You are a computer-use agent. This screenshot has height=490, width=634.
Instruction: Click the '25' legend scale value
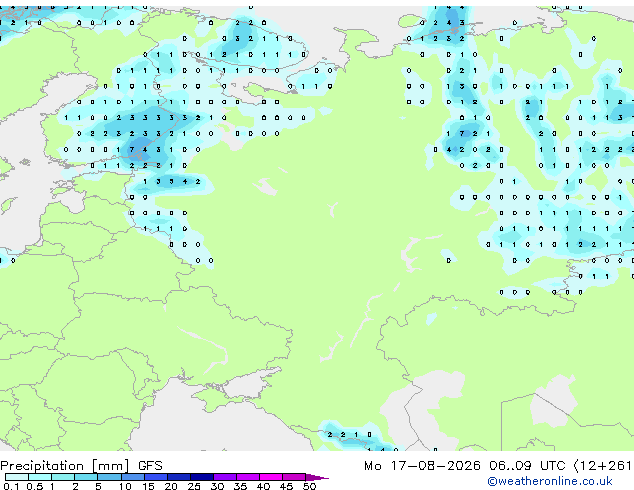click(194, 486)
